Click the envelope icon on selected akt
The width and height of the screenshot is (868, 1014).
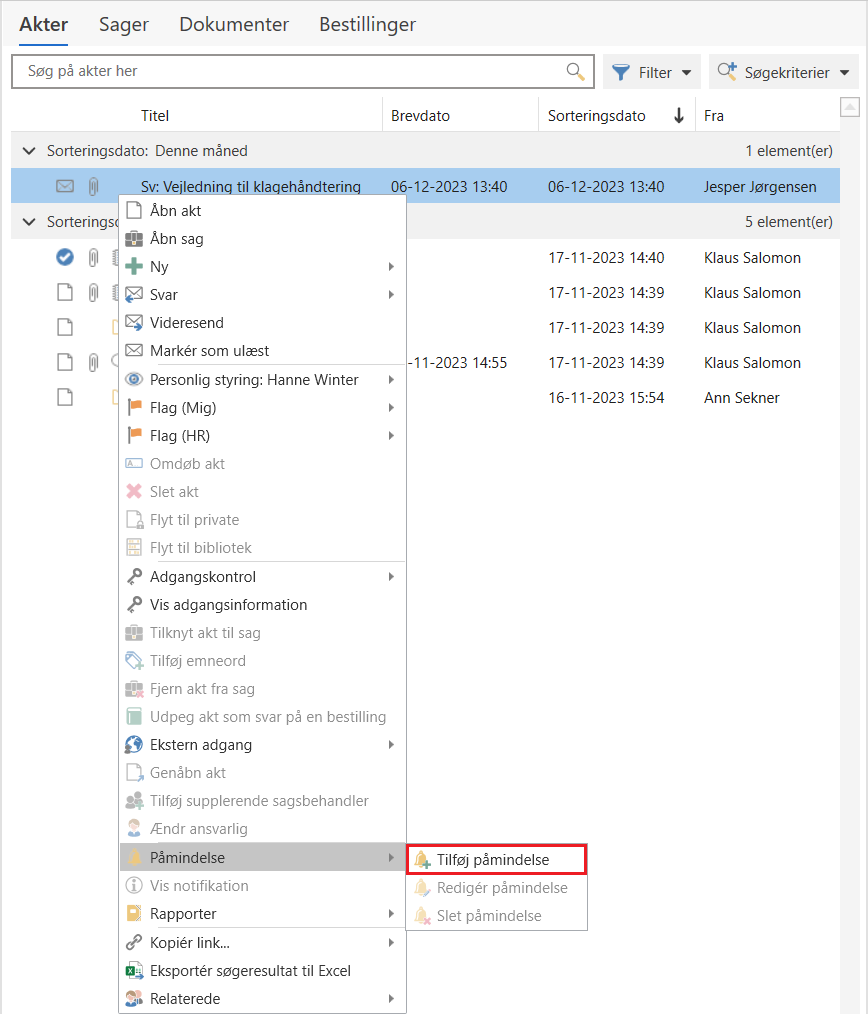coord(65,186)
